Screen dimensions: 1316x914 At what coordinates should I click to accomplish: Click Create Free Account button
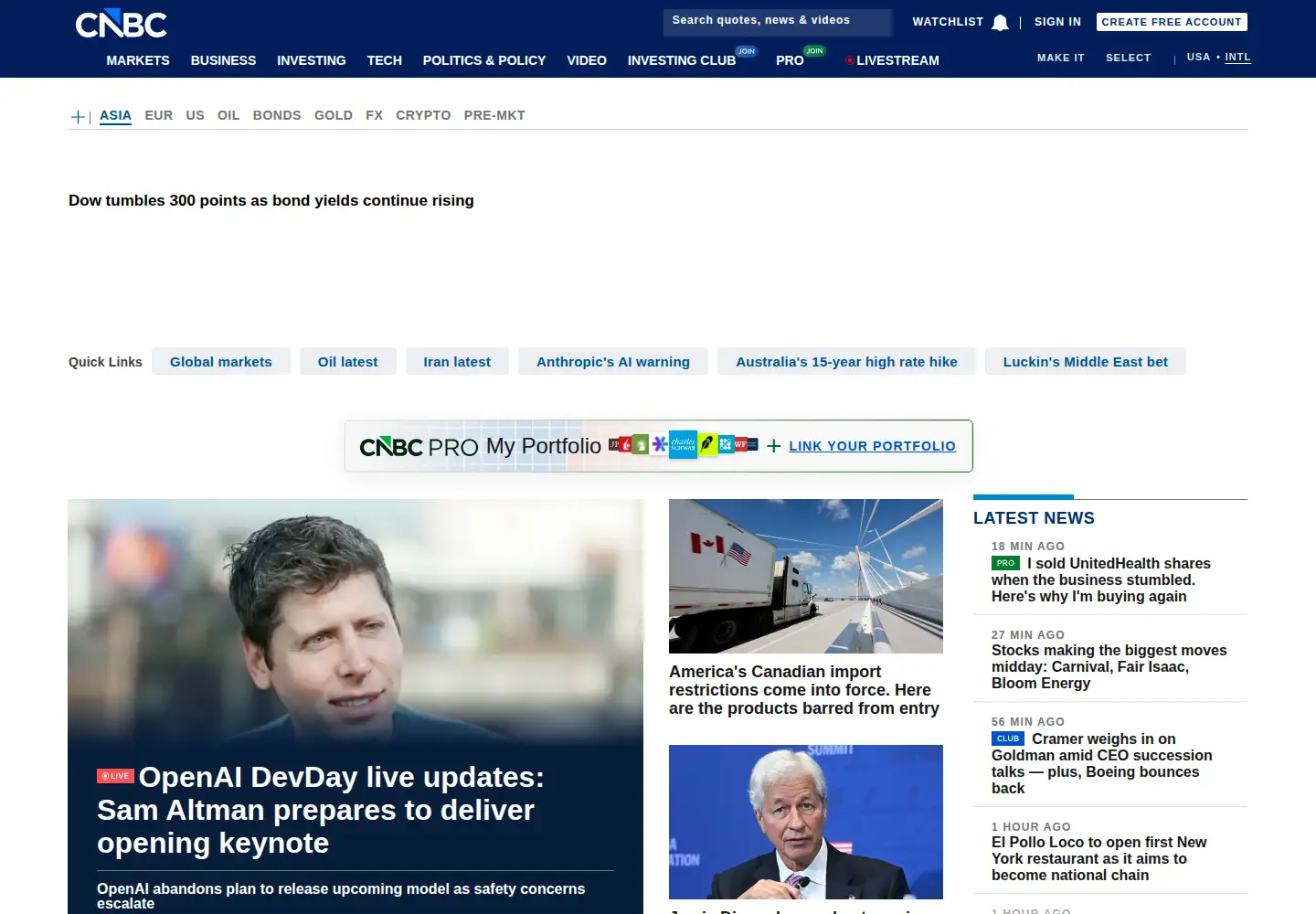point(1172,22)
